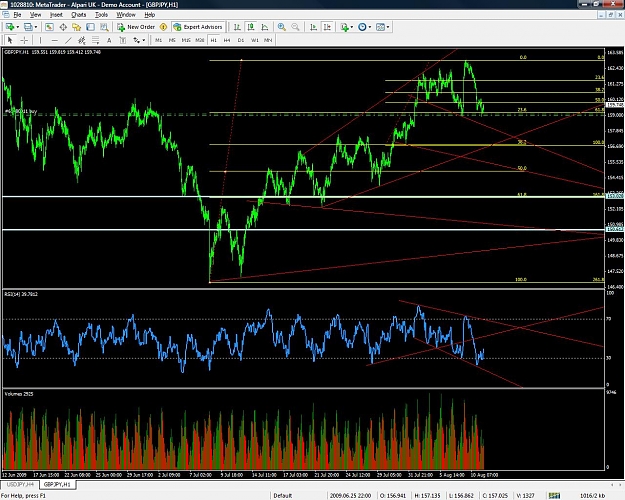625x500 pixels.
Task: Switch timeframe to W1
Action: 254,40
